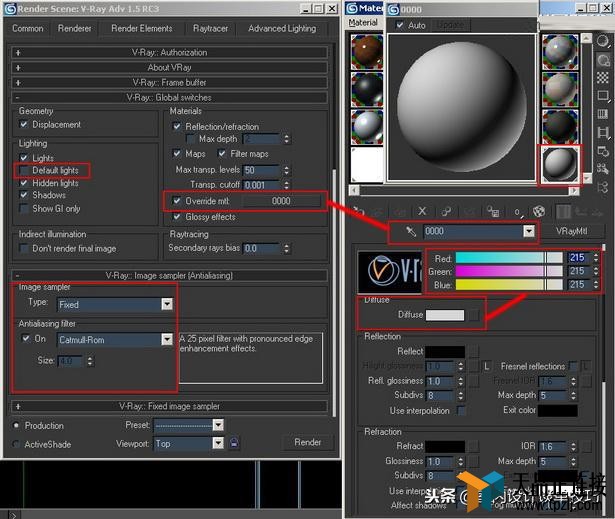615x519 pixels.
Task: Expand the V-Ray Frame buffer rollout
Action: [169, 82]
